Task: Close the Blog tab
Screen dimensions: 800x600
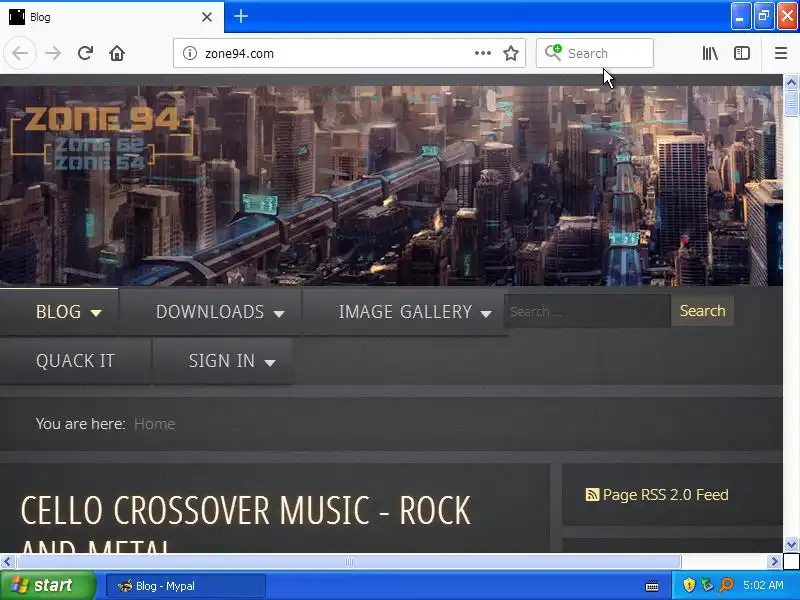Action: click(207, 17)
